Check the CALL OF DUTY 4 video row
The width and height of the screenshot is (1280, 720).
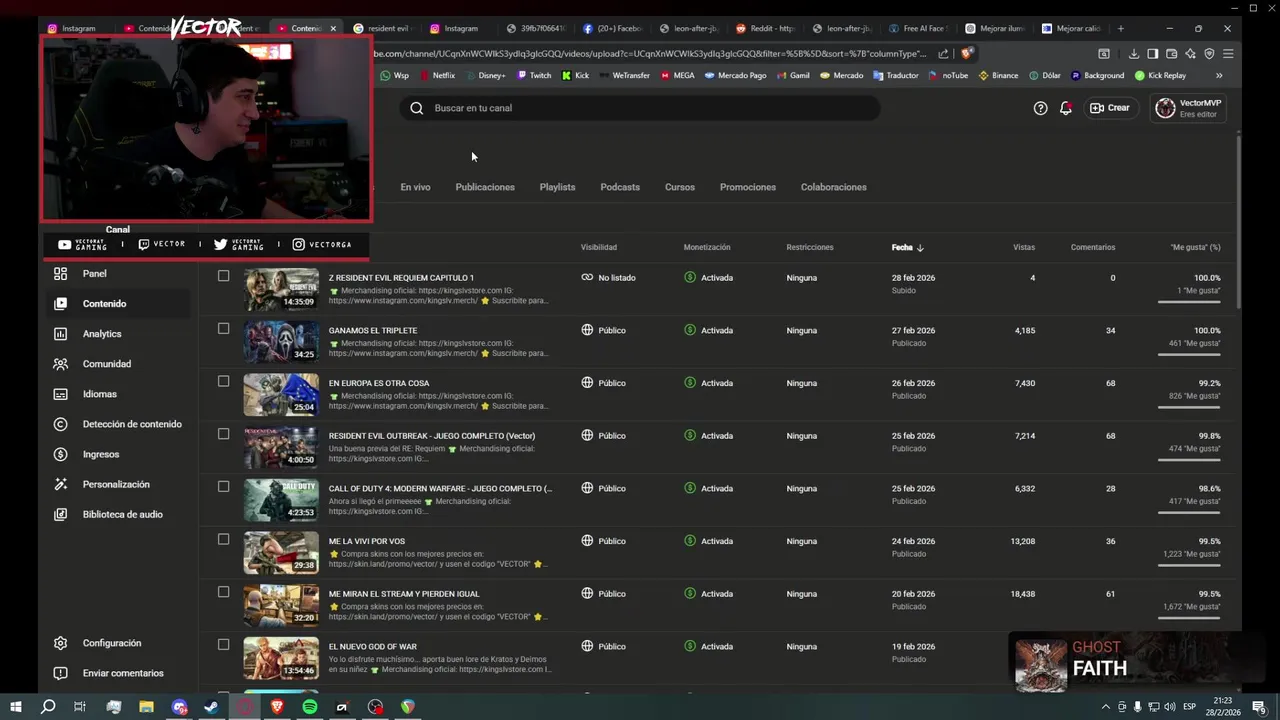[x=223, y=487]
